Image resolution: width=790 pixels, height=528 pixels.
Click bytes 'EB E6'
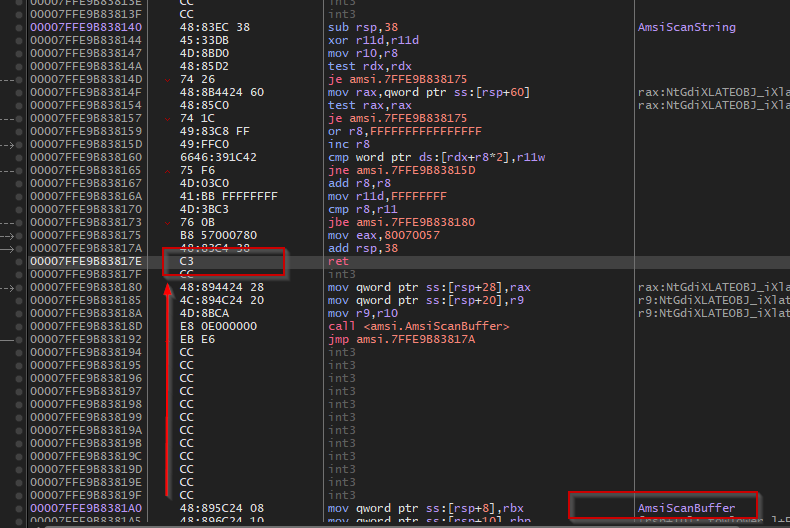click(x=197, y=340)
